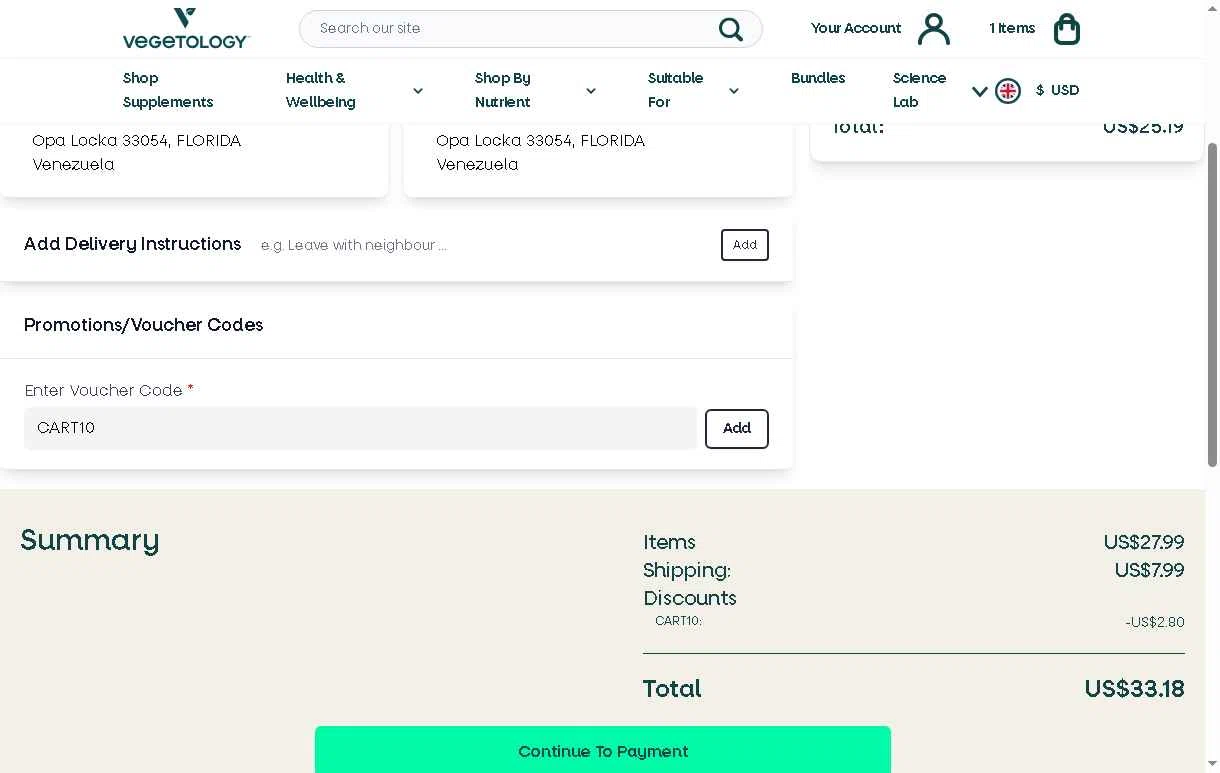
Task: Open the shopping bag icon
Action: 1067,29
